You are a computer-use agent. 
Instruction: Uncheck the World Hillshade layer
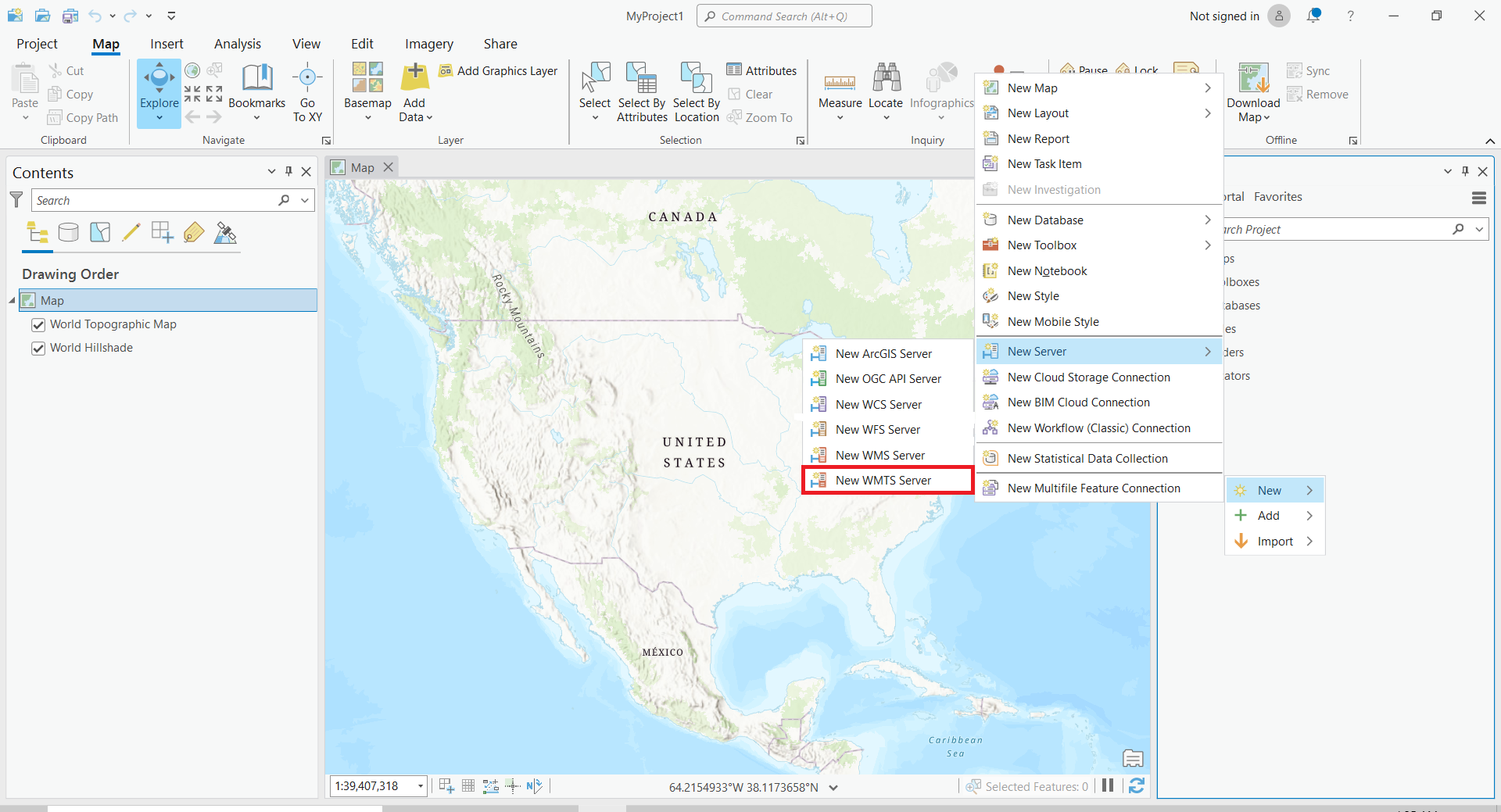pos(38,349)
